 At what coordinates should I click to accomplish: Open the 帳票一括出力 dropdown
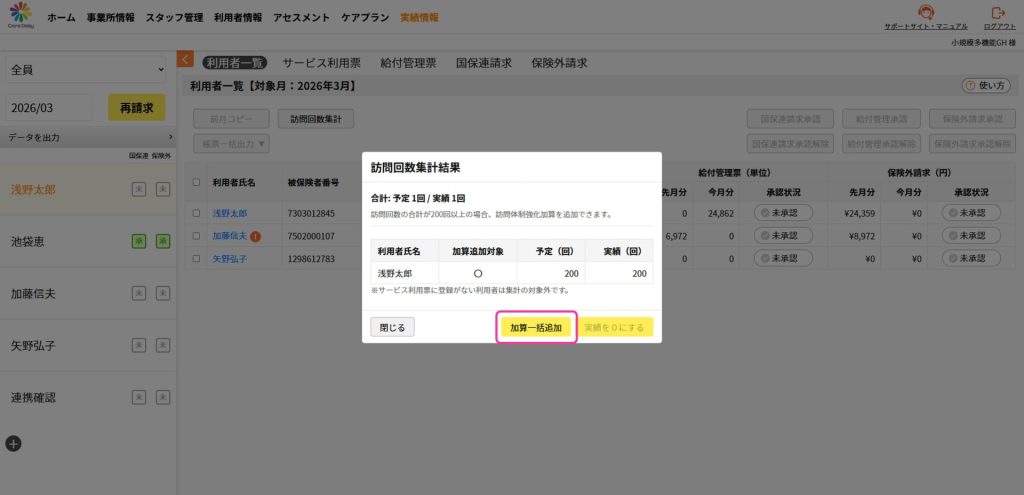point(231,144)
